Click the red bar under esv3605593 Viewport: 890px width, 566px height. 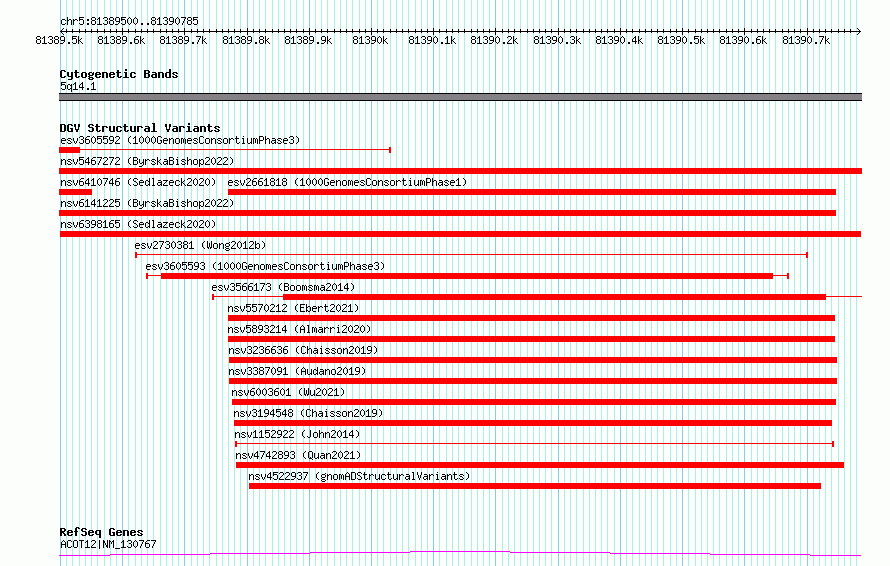point(467,276)
